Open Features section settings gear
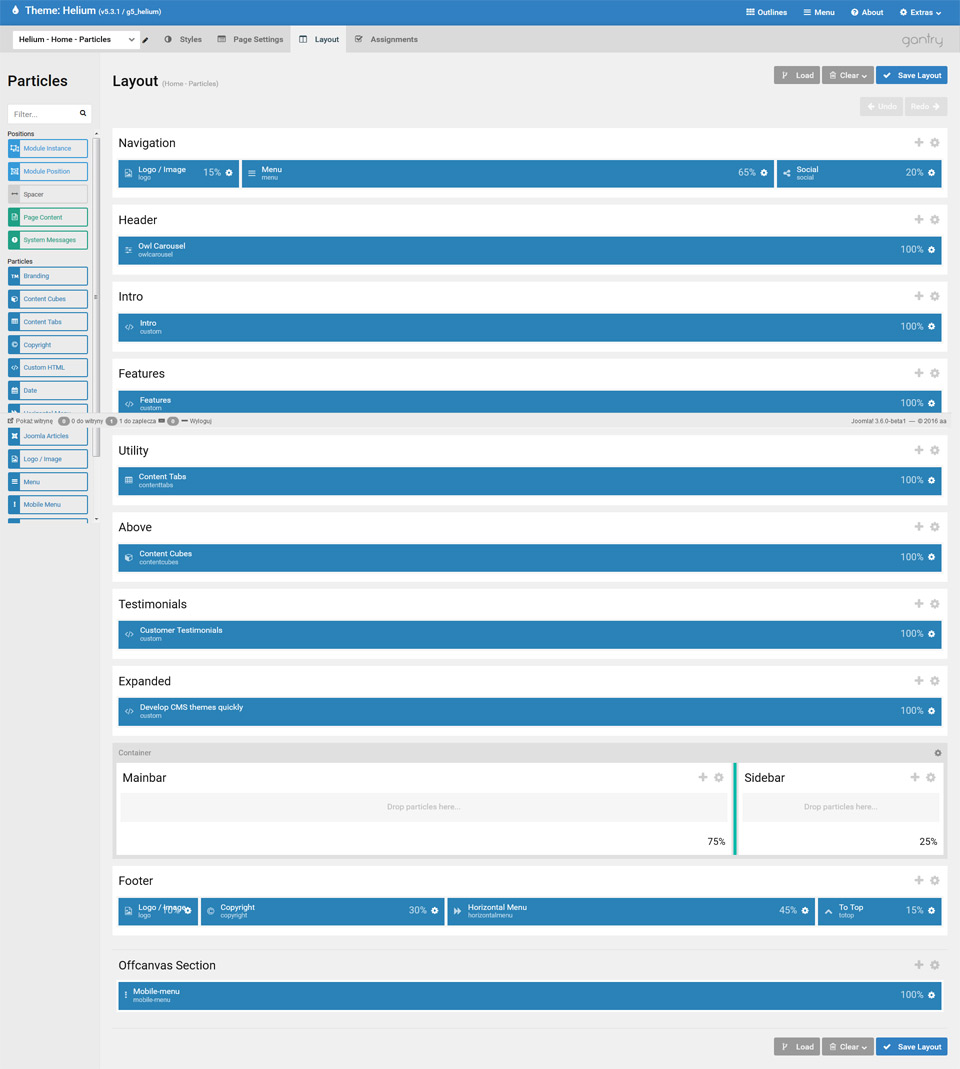The image size is (960, 1069). [x=935, y=373]
